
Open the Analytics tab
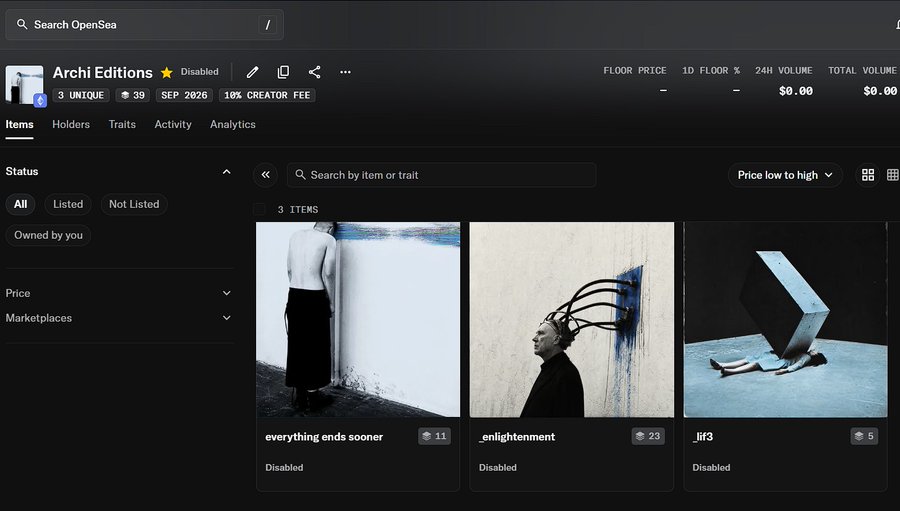click(232, 125)
